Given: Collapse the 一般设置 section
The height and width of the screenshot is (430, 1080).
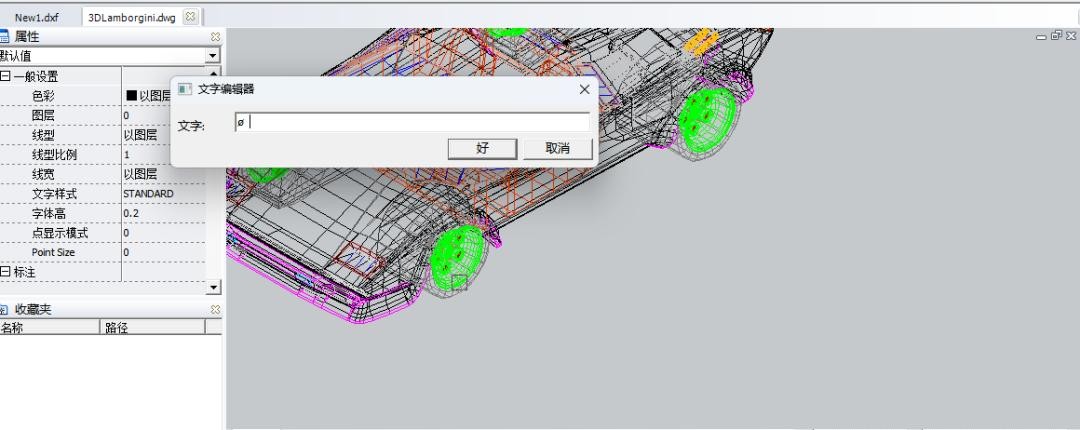Looking at the screenshot, I should [5, 76].
